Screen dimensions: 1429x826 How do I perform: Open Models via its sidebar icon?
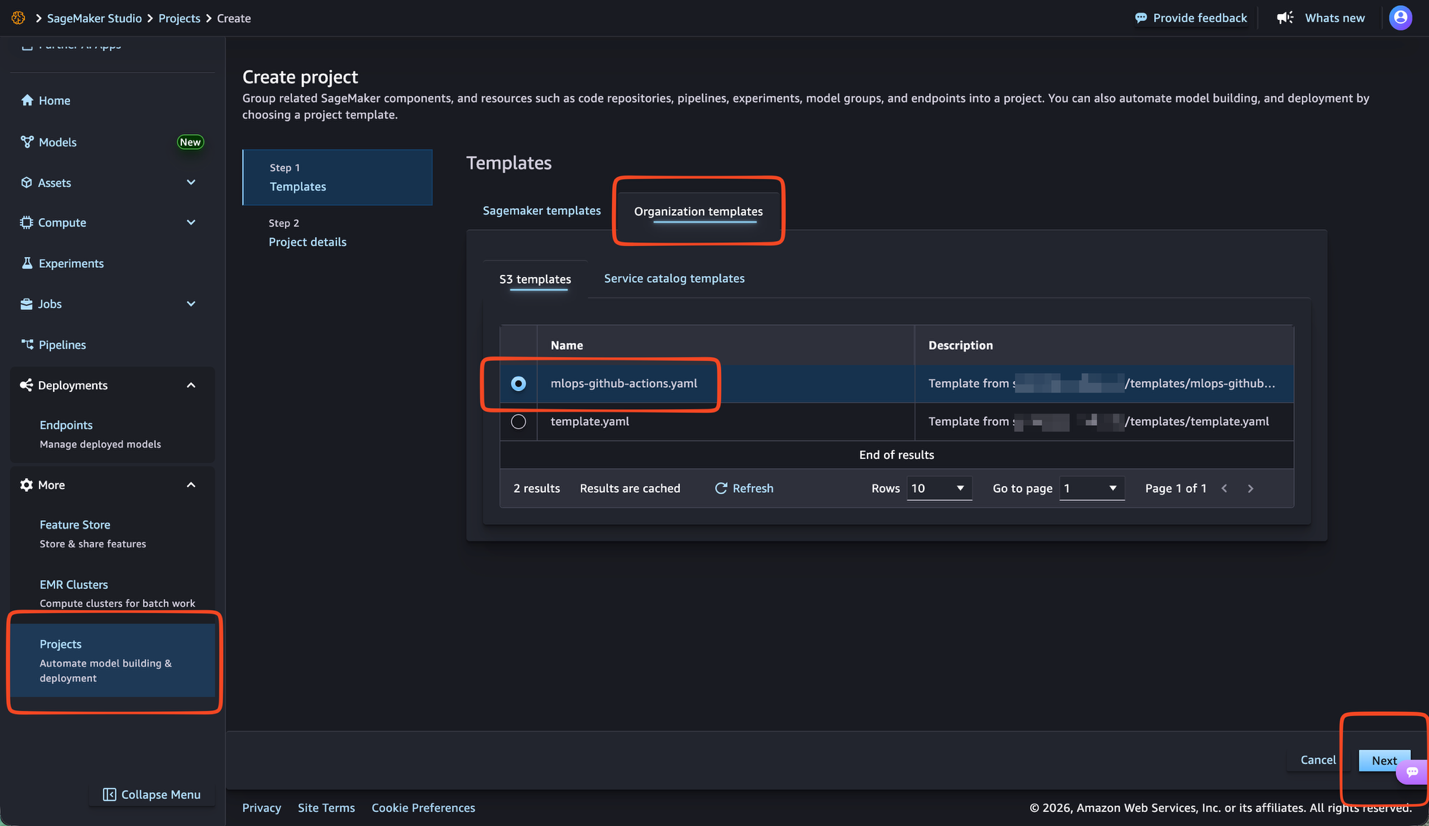point(27,142)
